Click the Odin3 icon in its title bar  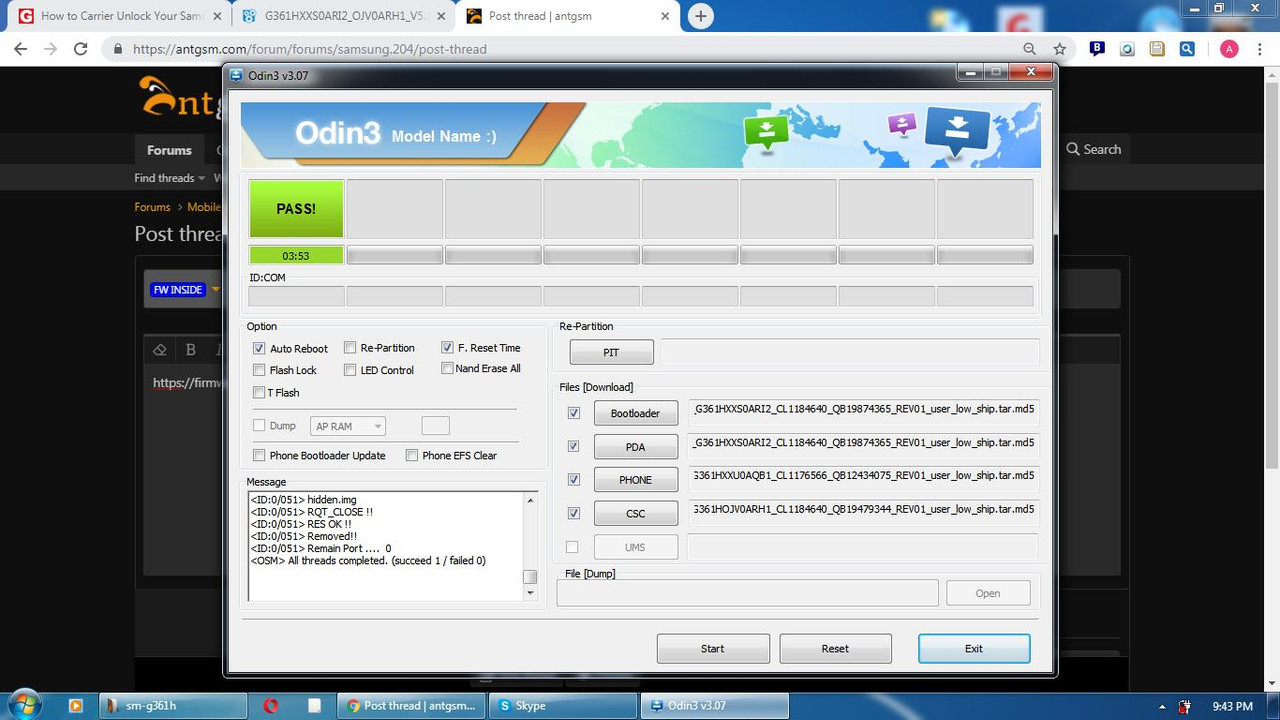point(236,74)
